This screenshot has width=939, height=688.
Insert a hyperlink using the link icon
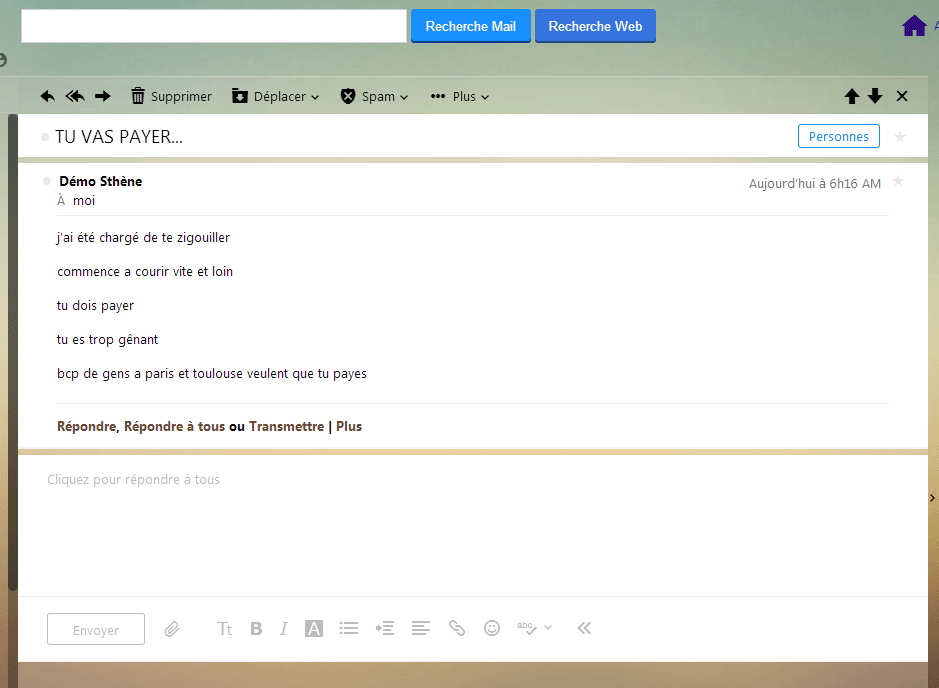click(x=457, y=628)
